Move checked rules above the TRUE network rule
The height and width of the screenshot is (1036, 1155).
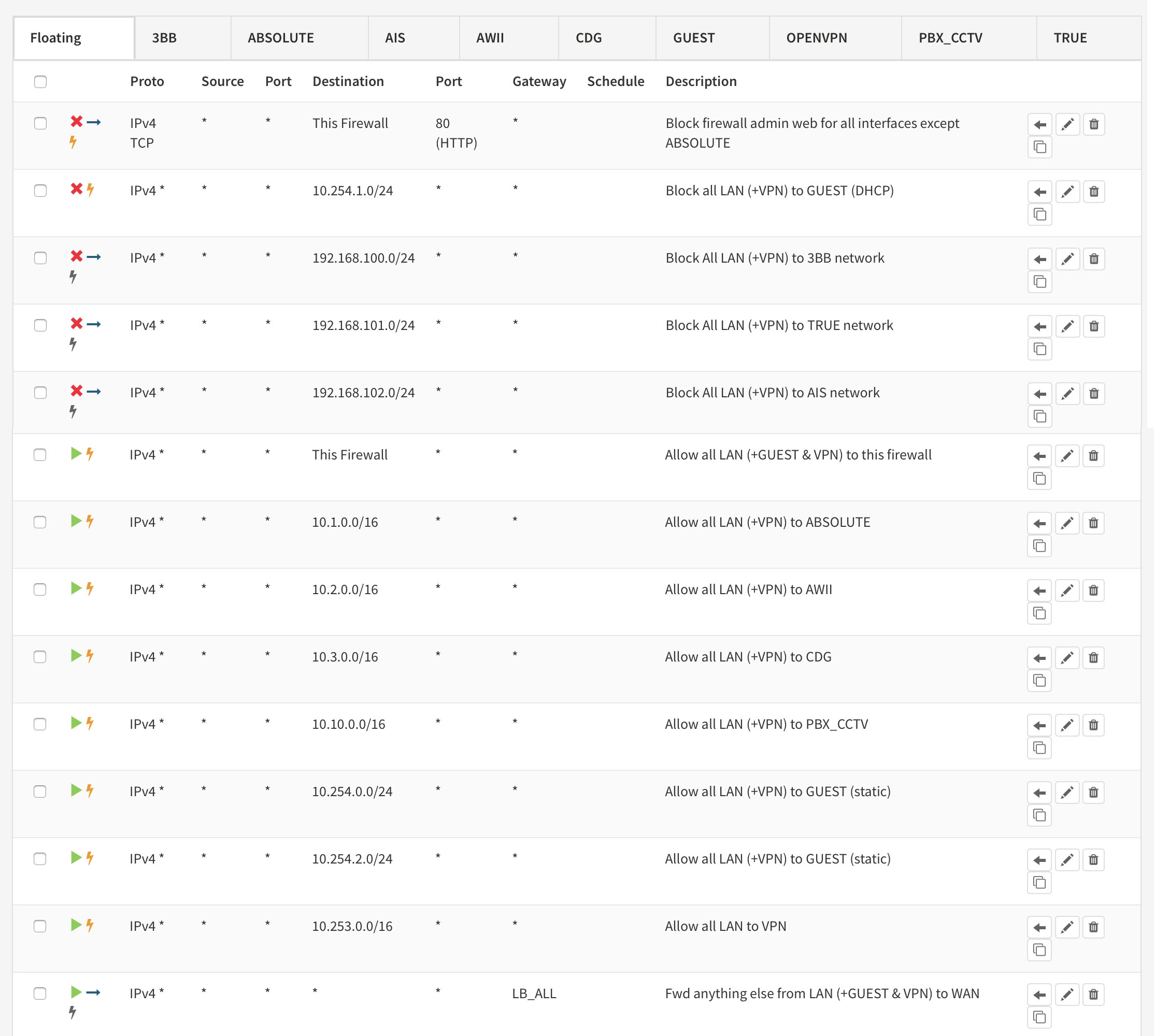(1040, 326)
